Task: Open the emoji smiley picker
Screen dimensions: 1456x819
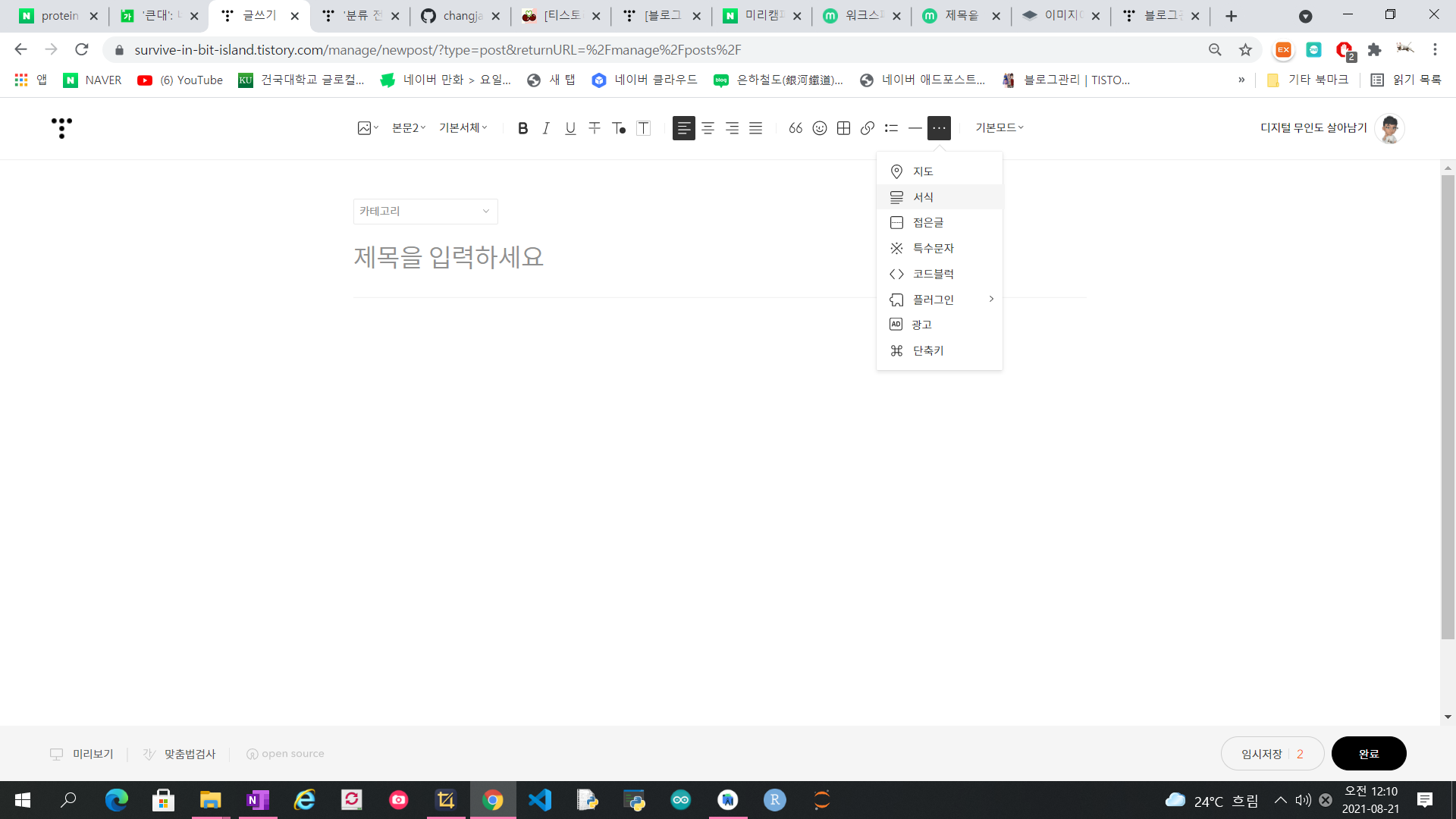Action: click(x=820, y=128)
